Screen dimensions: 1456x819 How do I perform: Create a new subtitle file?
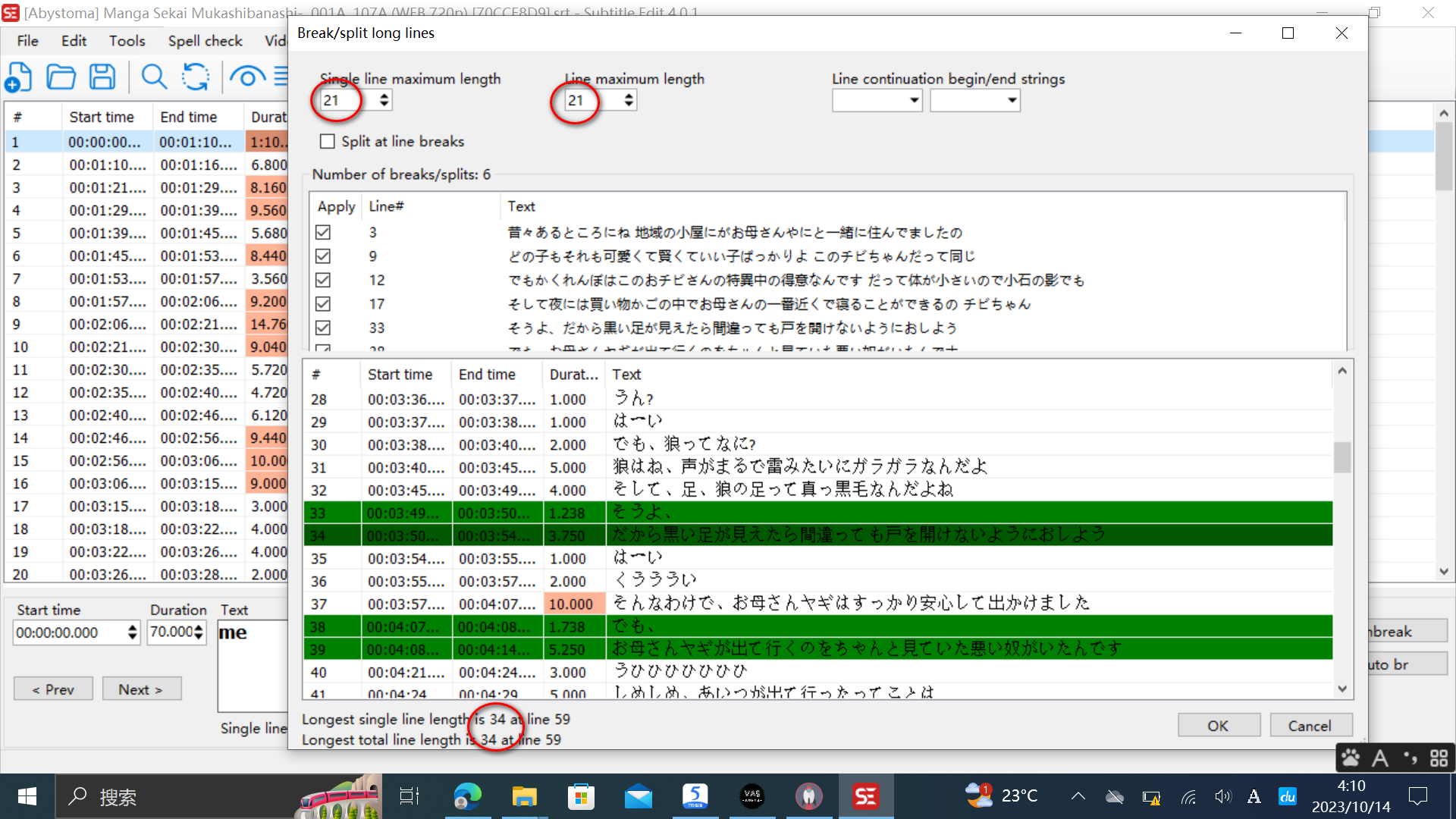pyautogui.click(x=19, y=77)
